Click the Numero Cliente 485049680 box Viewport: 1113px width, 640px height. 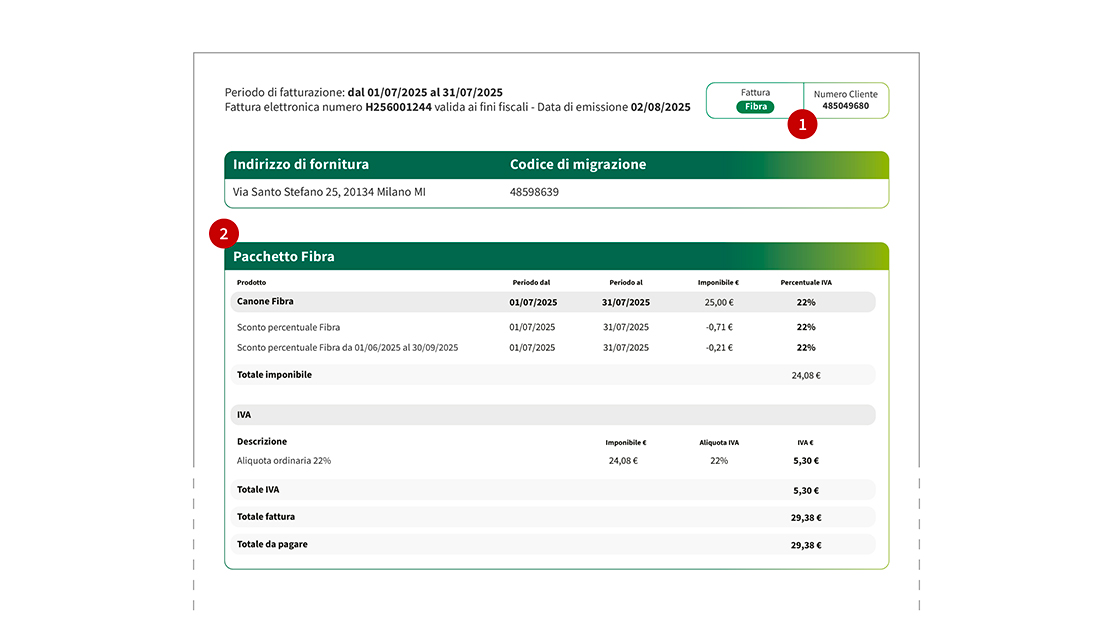point(845,100)
